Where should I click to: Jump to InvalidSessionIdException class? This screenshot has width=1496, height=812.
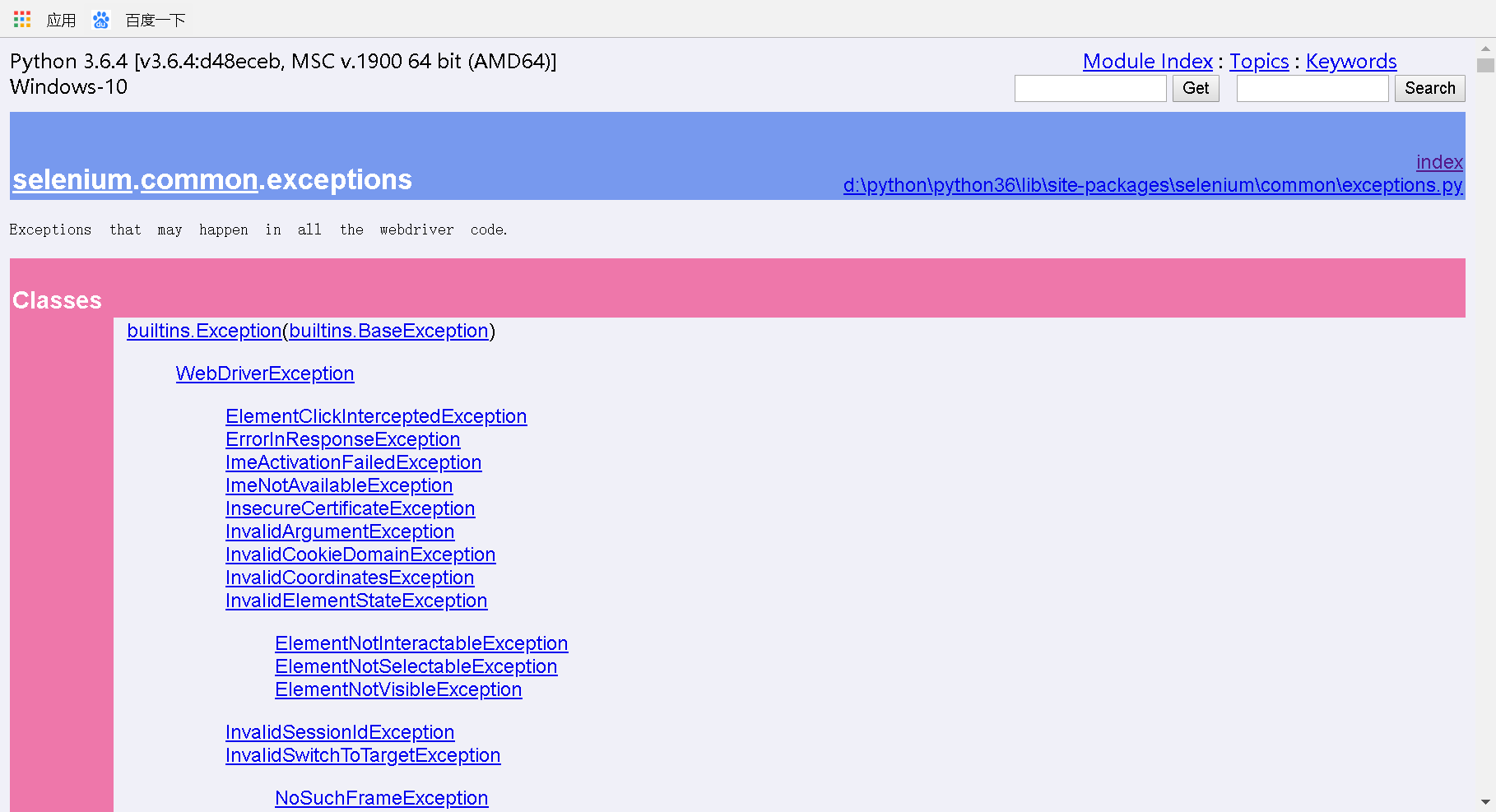click(340, 732)
